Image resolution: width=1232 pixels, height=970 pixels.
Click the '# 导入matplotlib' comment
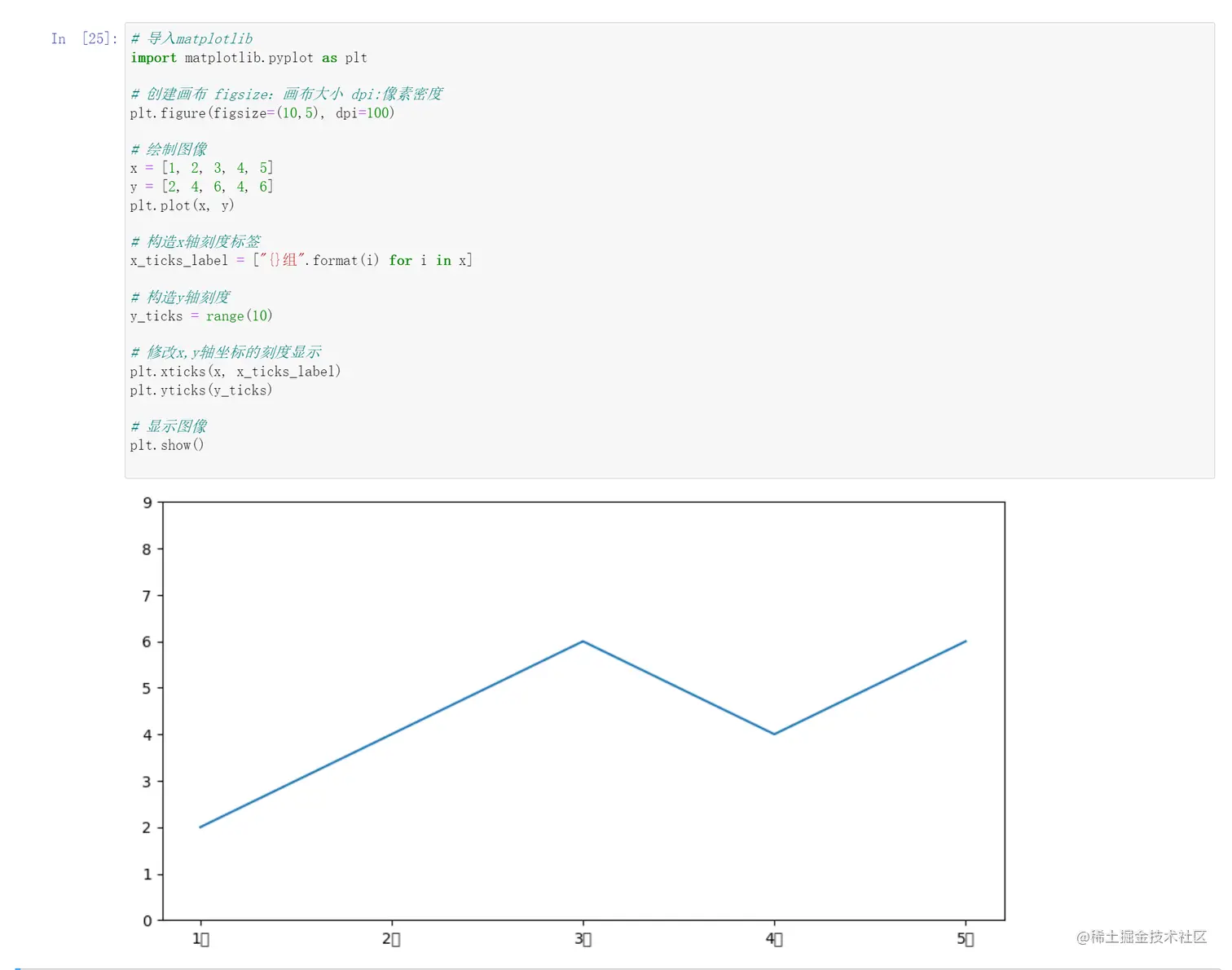(x=191, y=38)
